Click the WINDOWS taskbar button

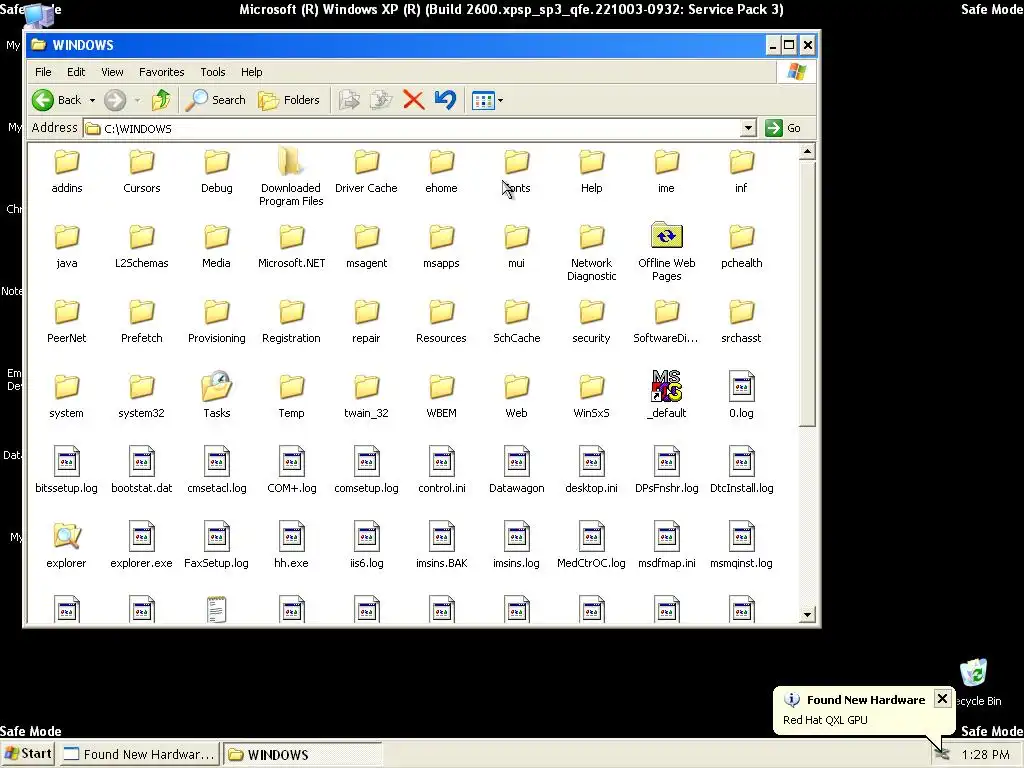[x=301, y=754]
